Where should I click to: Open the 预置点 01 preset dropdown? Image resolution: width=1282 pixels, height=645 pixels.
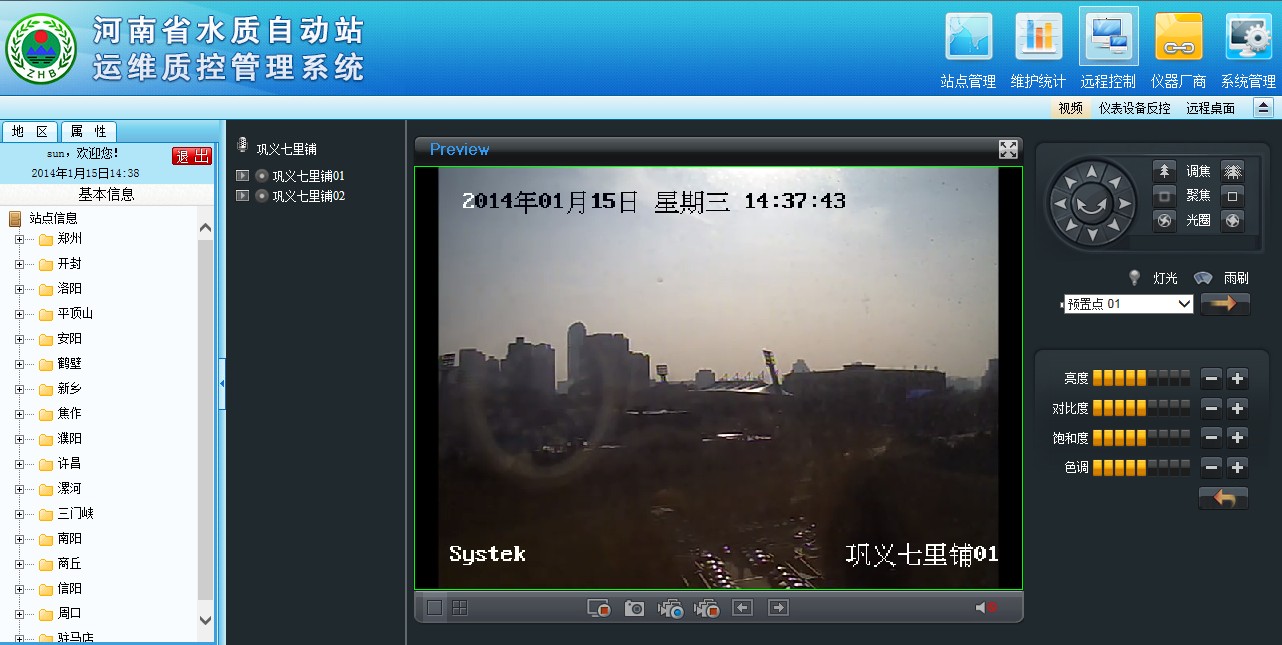1129,303
